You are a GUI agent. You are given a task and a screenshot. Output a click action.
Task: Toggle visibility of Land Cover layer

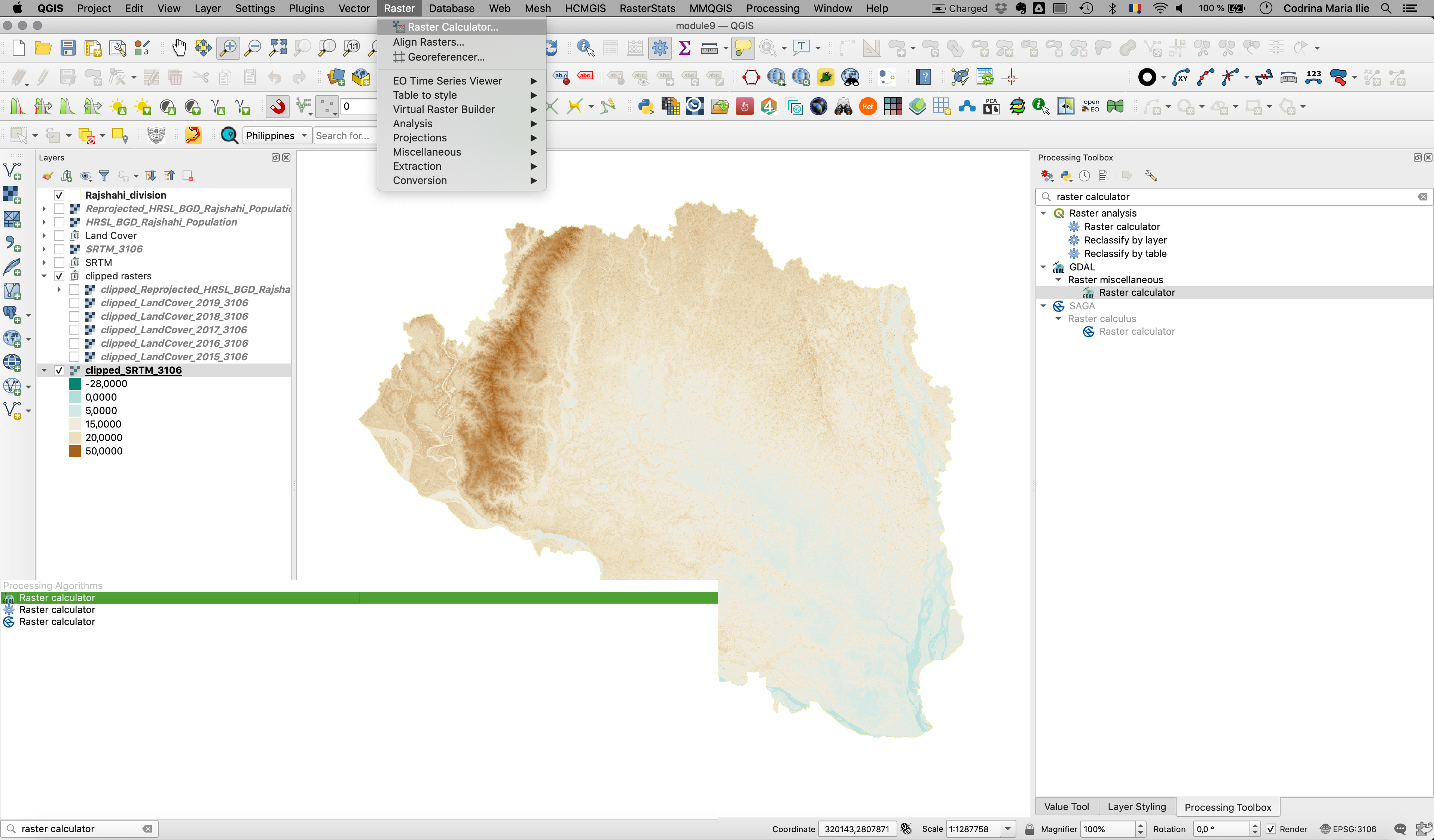[59, 235]
